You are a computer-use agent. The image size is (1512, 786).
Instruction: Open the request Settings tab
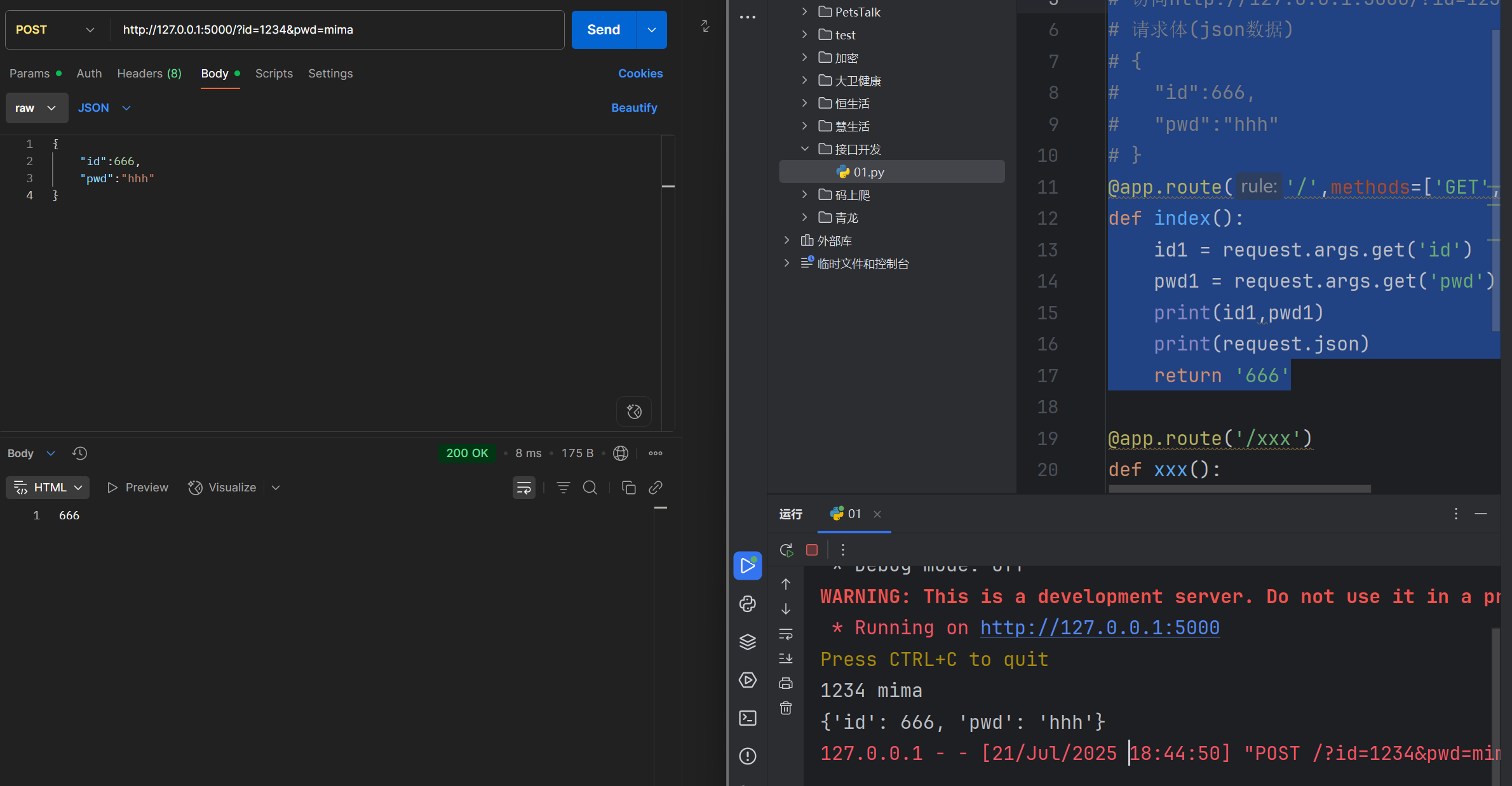[x=330, y=74]
